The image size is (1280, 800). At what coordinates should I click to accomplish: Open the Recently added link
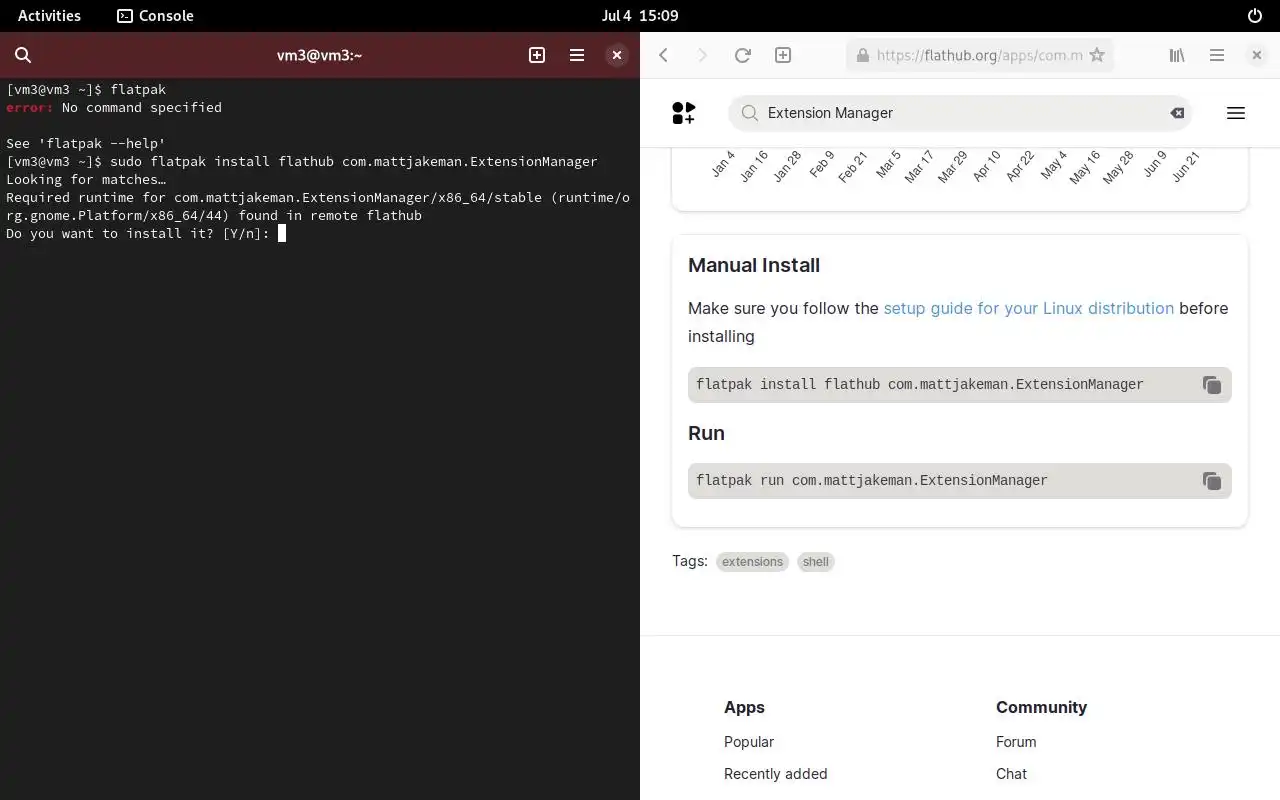point(776,774)
